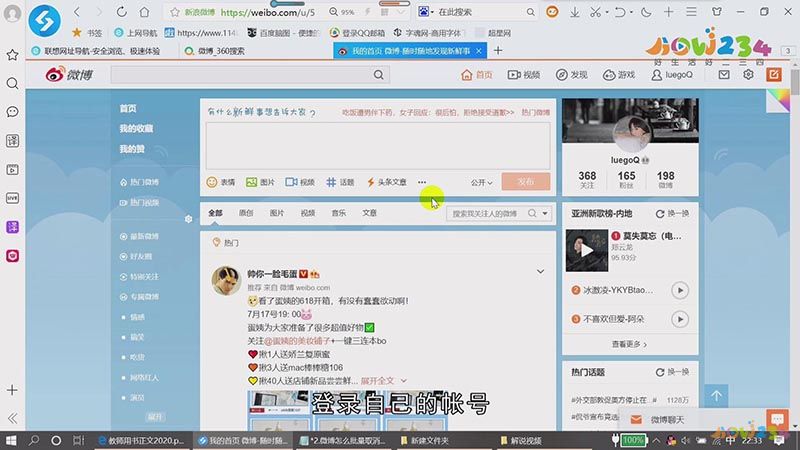The height and width of the screenshot is (450, 800).
Task: Click in the new post text area
Action: (x=378, y=145)
